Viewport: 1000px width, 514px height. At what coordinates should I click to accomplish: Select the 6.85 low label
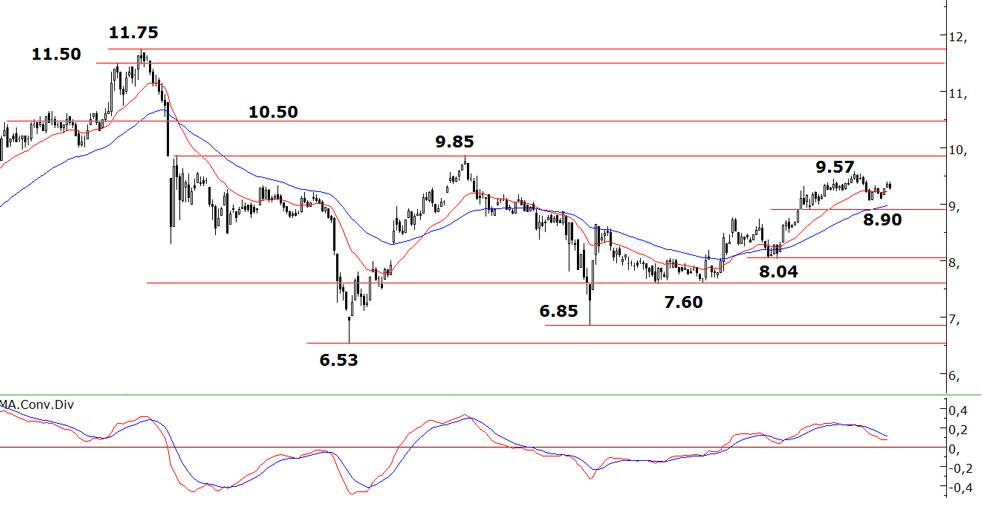(559, 311)
